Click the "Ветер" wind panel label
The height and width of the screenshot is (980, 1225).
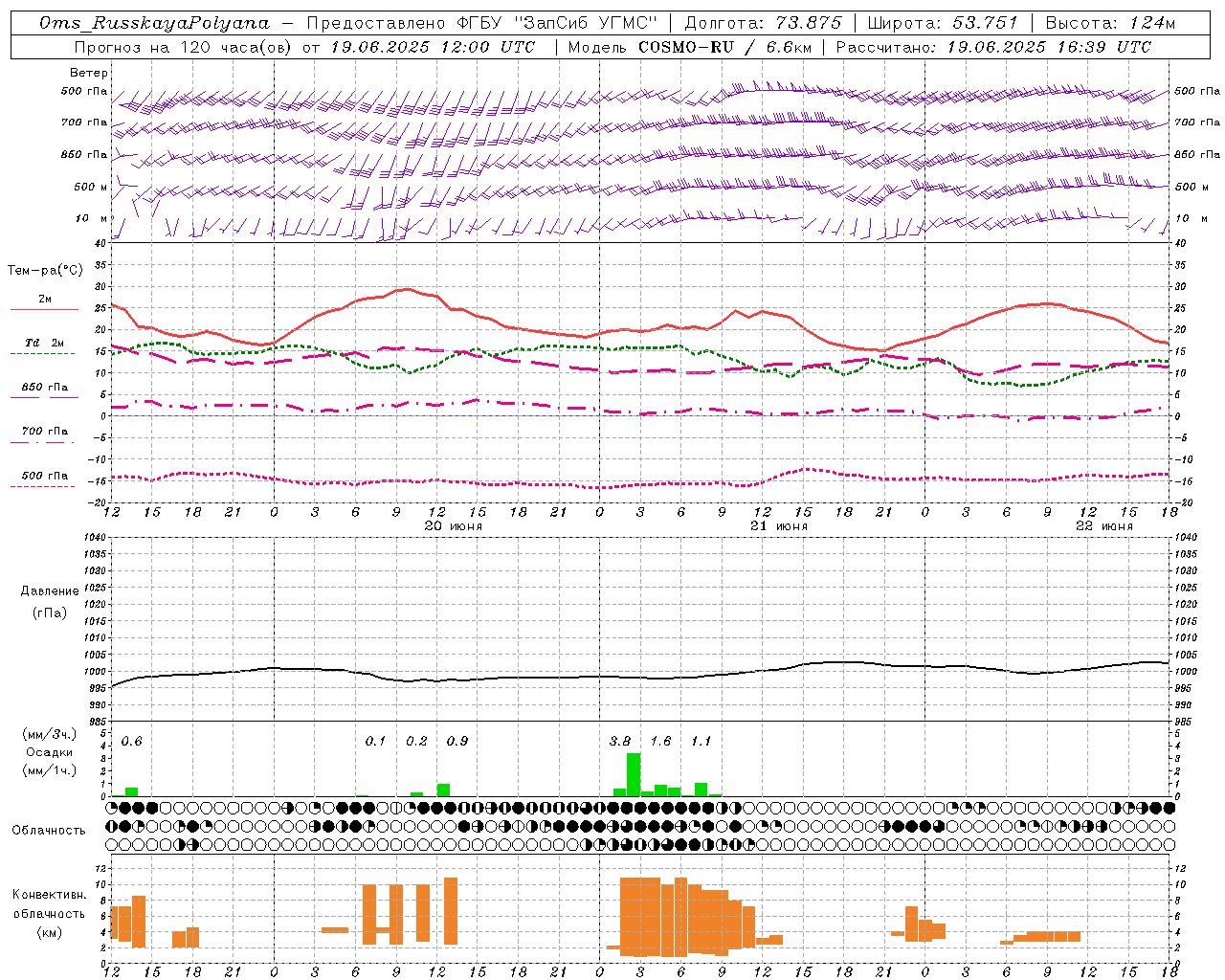tap(89, 73)
